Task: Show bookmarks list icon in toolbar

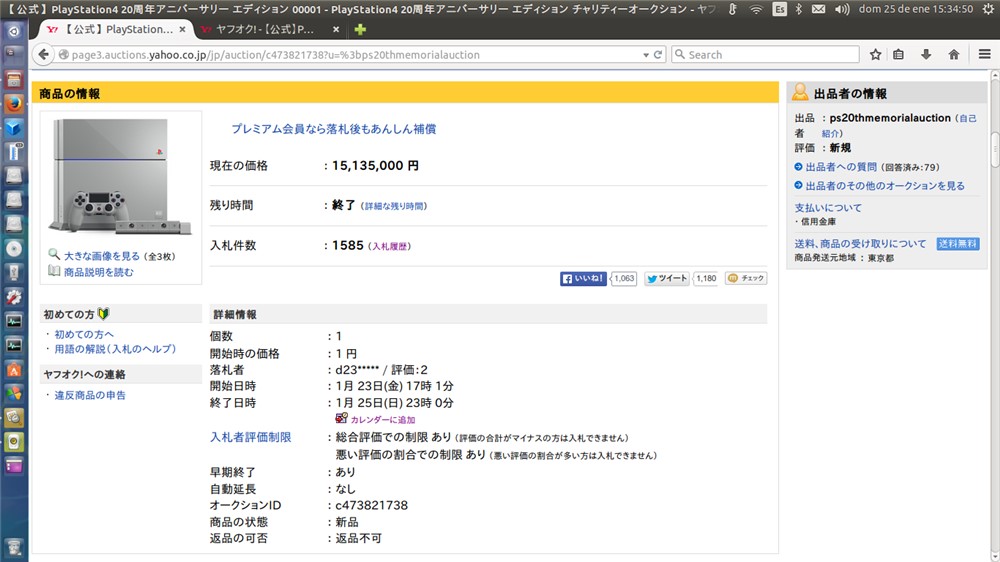Action: point(899,55)
